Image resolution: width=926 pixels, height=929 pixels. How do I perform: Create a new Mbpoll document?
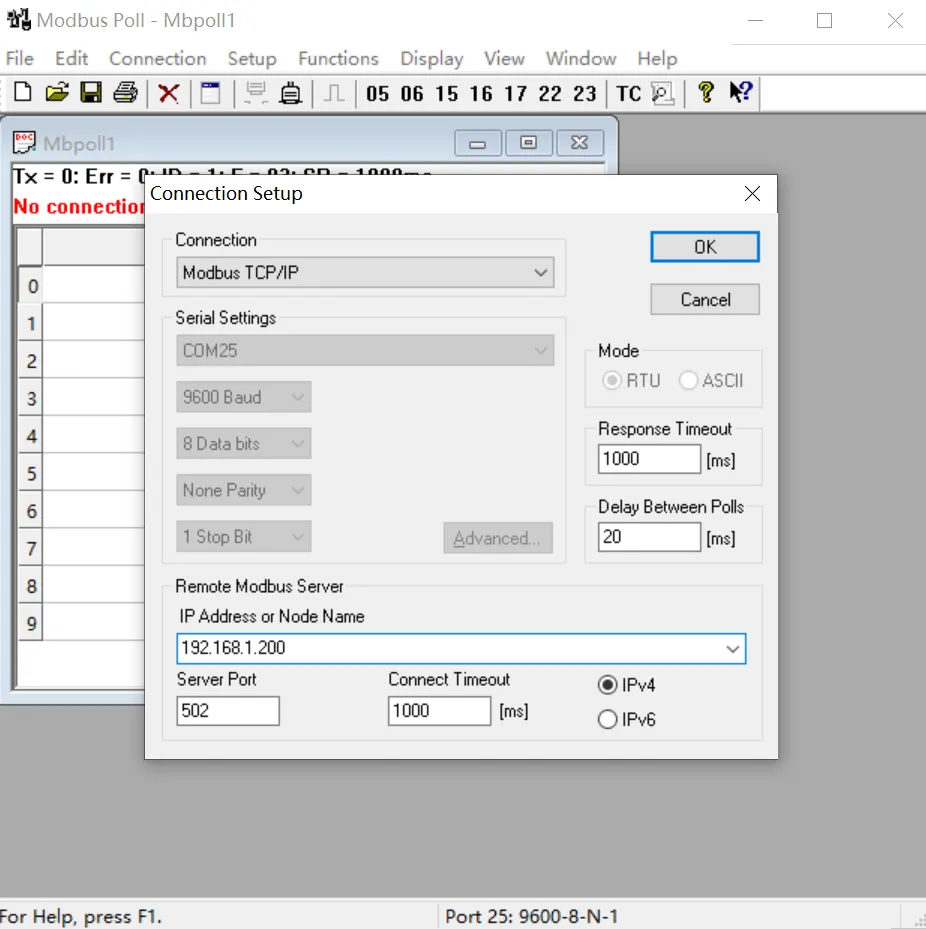(x=22, y=92)
